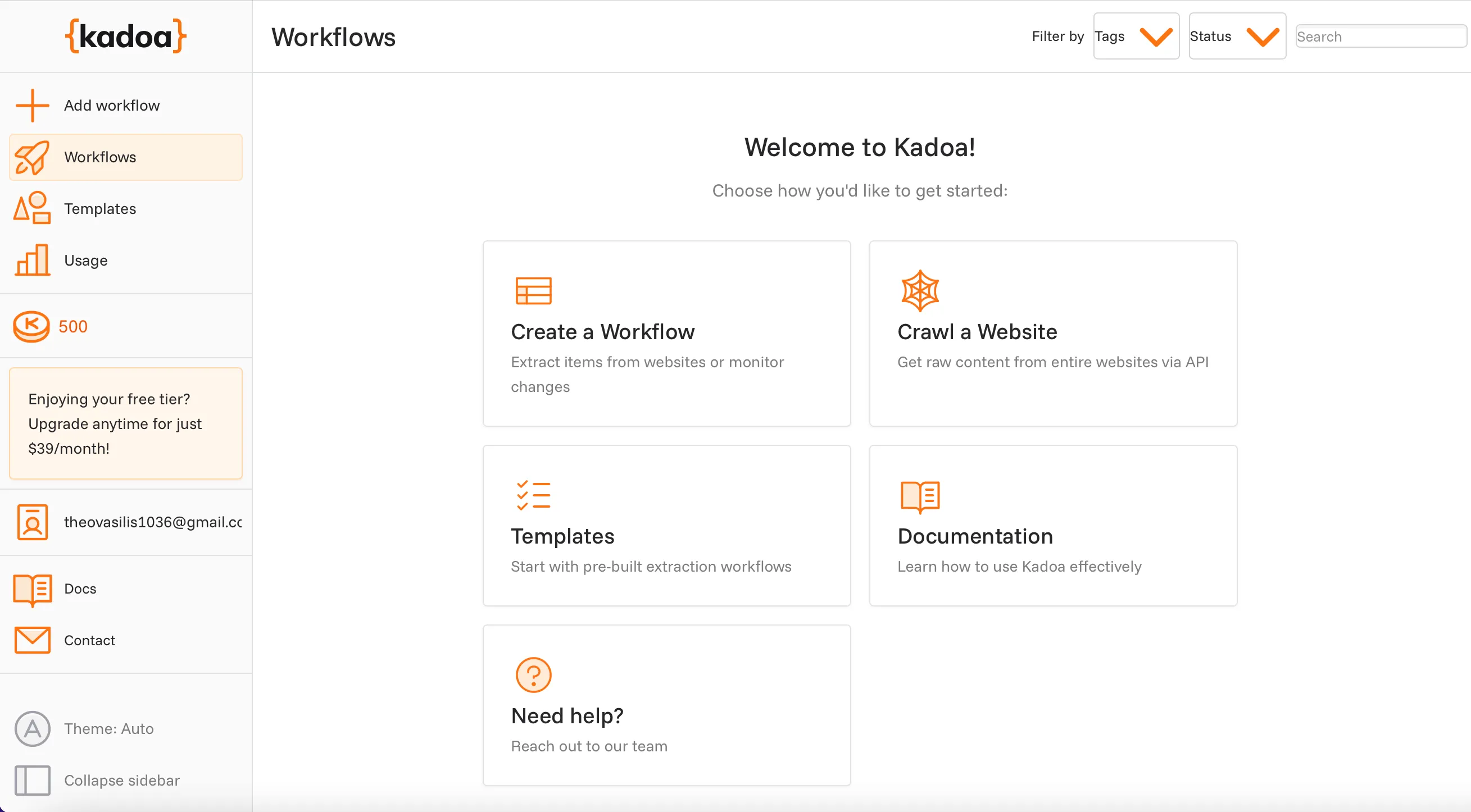Click the spider web icon in Crawl a Website
Viewport: 1471px width, 812px height.
(x=920, y=291)
